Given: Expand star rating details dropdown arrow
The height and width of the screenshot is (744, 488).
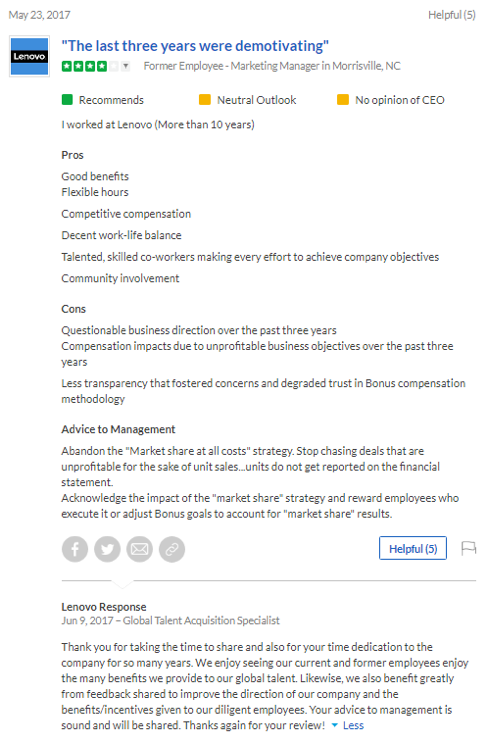Looking at the screenshot, I should [125, 66].
